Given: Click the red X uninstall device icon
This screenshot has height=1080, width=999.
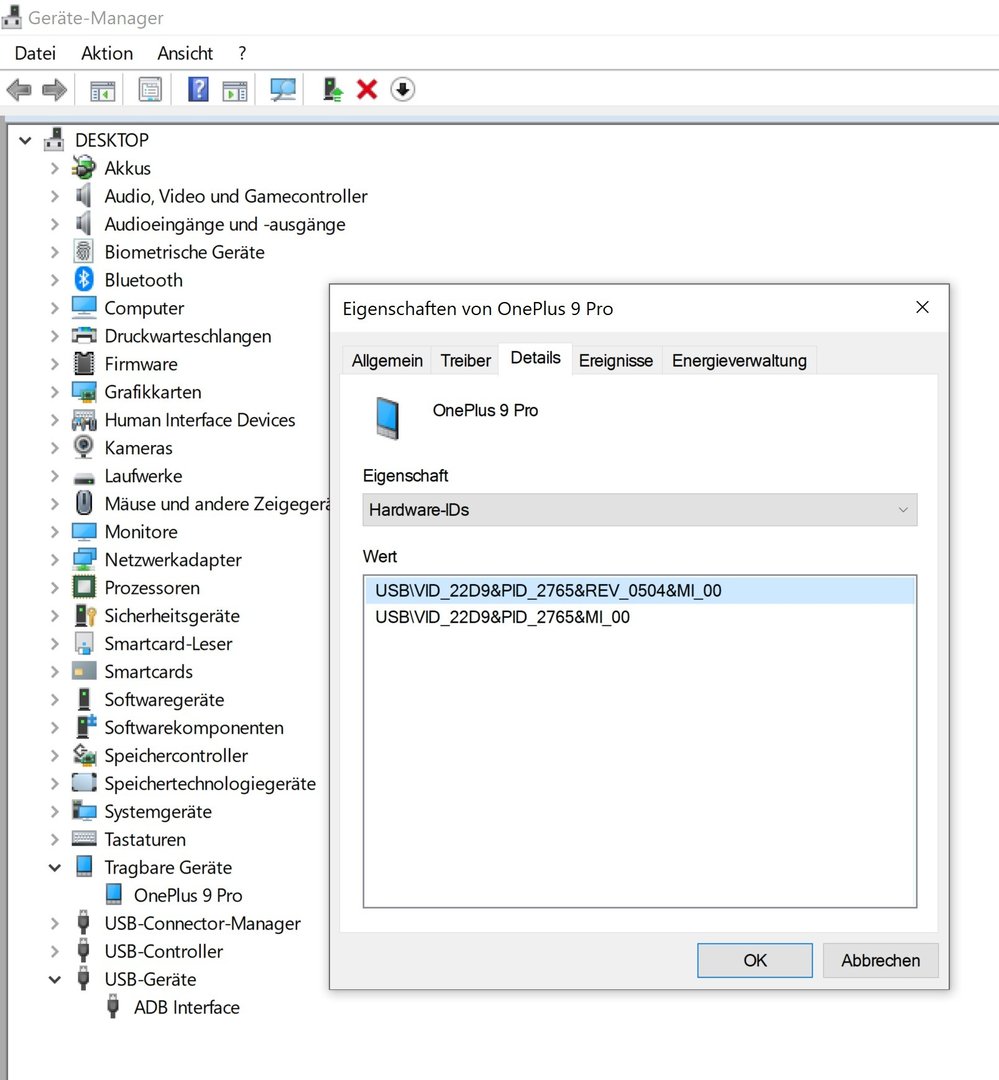Looking at the screenshot, I should (367, 90).
